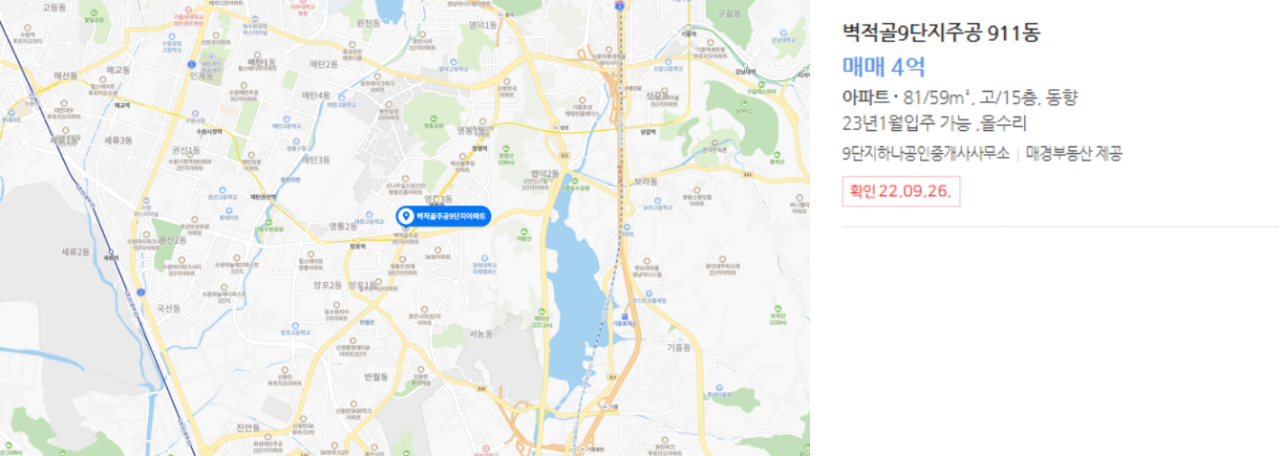Select the 반월동 district label

[378, 376]
